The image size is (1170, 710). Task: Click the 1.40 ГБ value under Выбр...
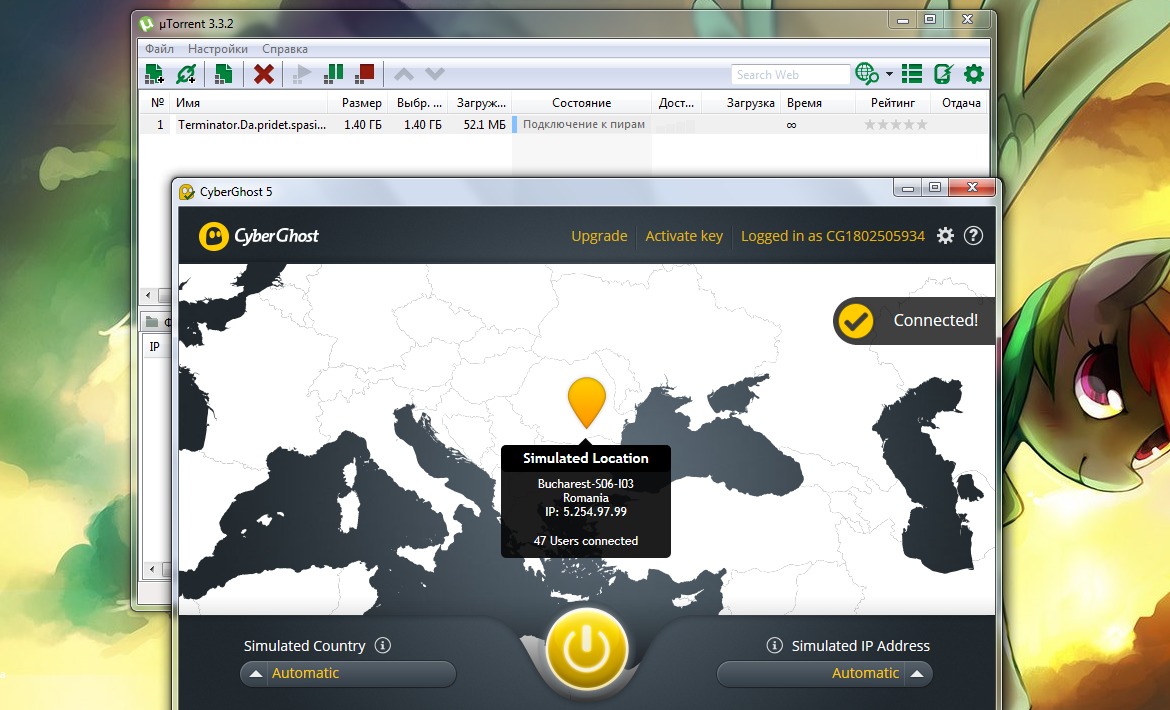pos(422,125)
